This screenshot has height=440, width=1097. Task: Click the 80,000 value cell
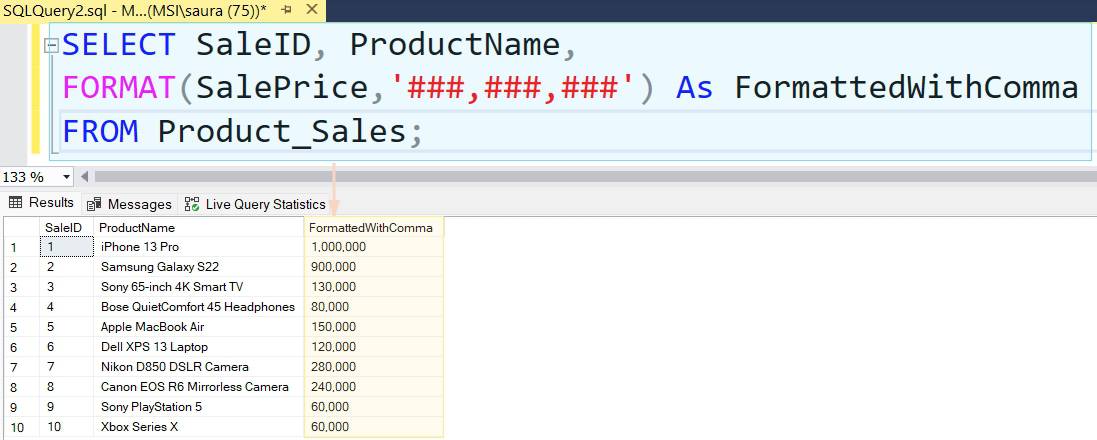click(x=374, y=306)
